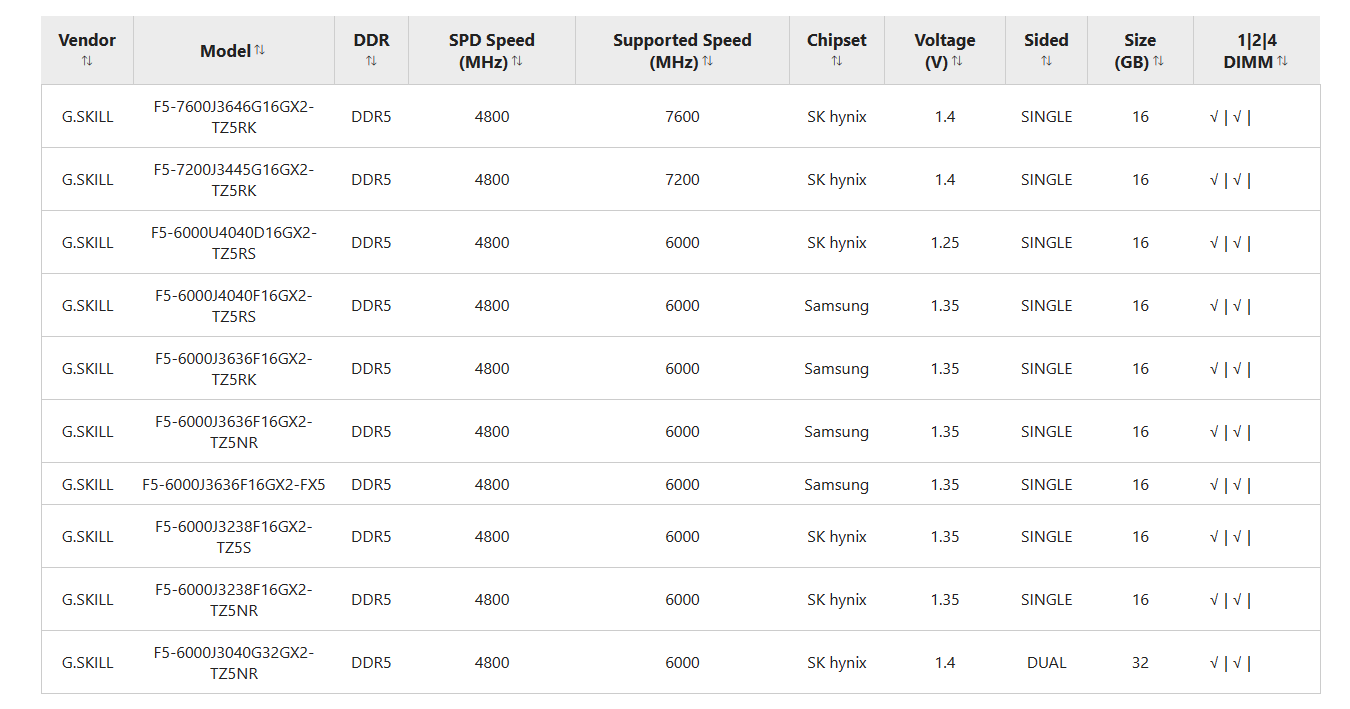Sort by SPD Speed arrow icon
This screenshot has width=1350, height=709.
tap(517, 61)
